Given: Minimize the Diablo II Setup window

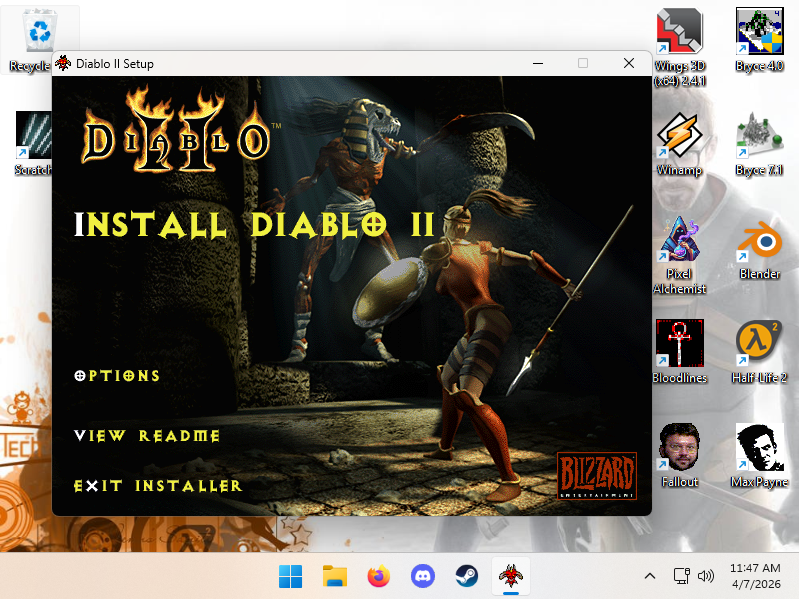Looking at the screenshot, I should click(538, 63).
